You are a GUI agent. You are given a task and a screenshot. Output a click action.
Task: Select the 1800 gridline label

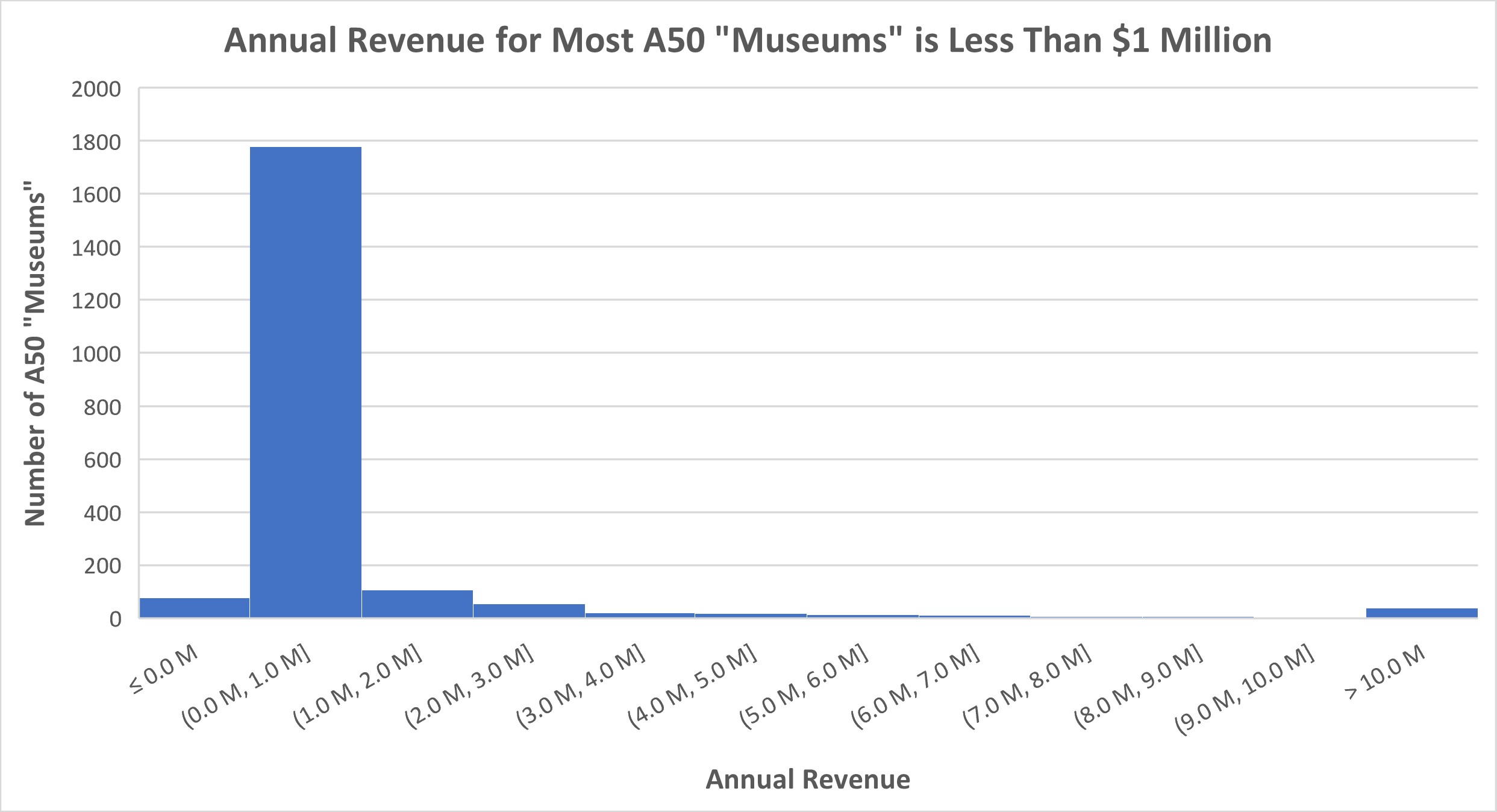tap(96, 143)
